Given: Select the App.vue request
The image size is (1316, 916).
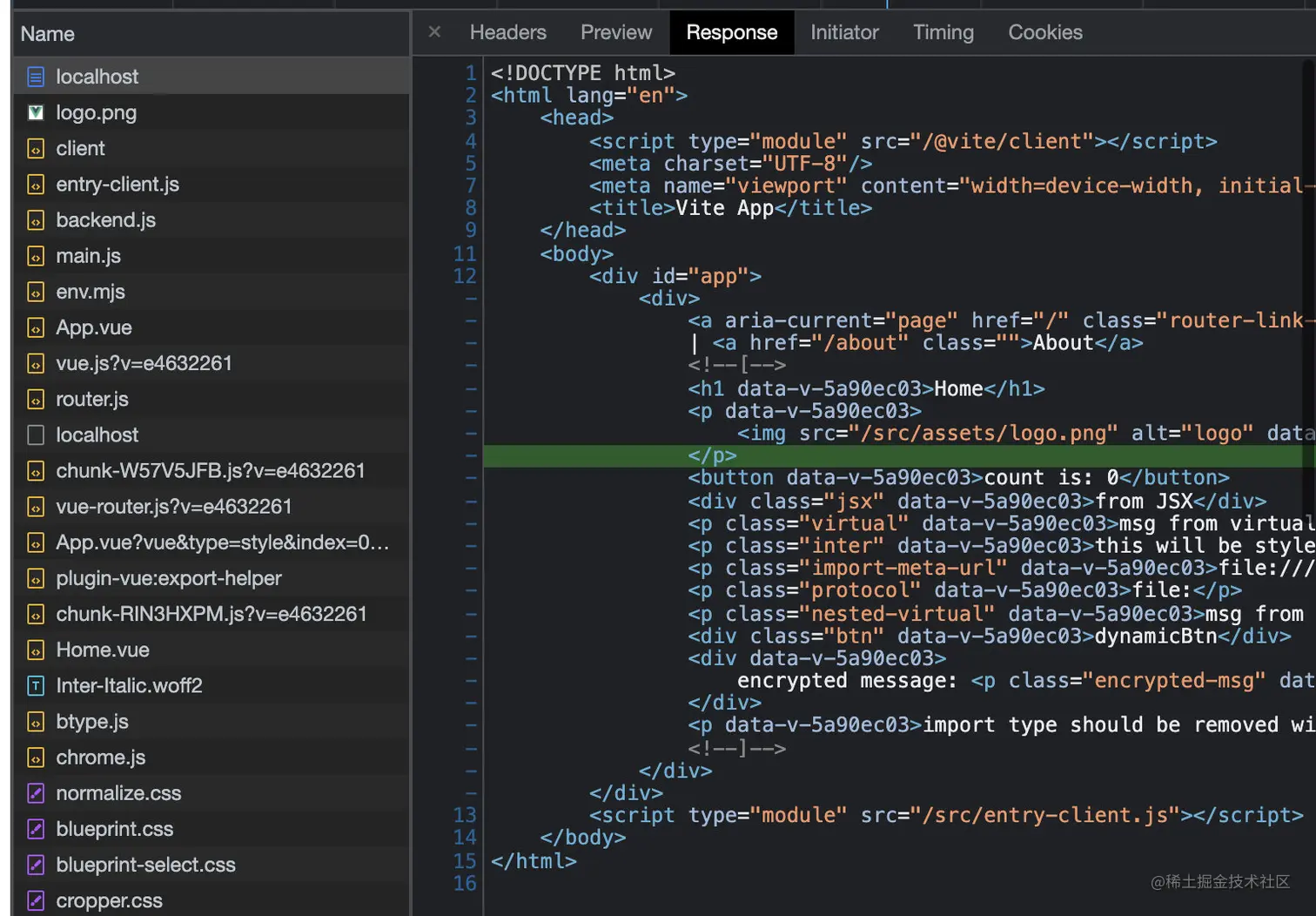Looking at the screenshot, I should tap(211, 327).
